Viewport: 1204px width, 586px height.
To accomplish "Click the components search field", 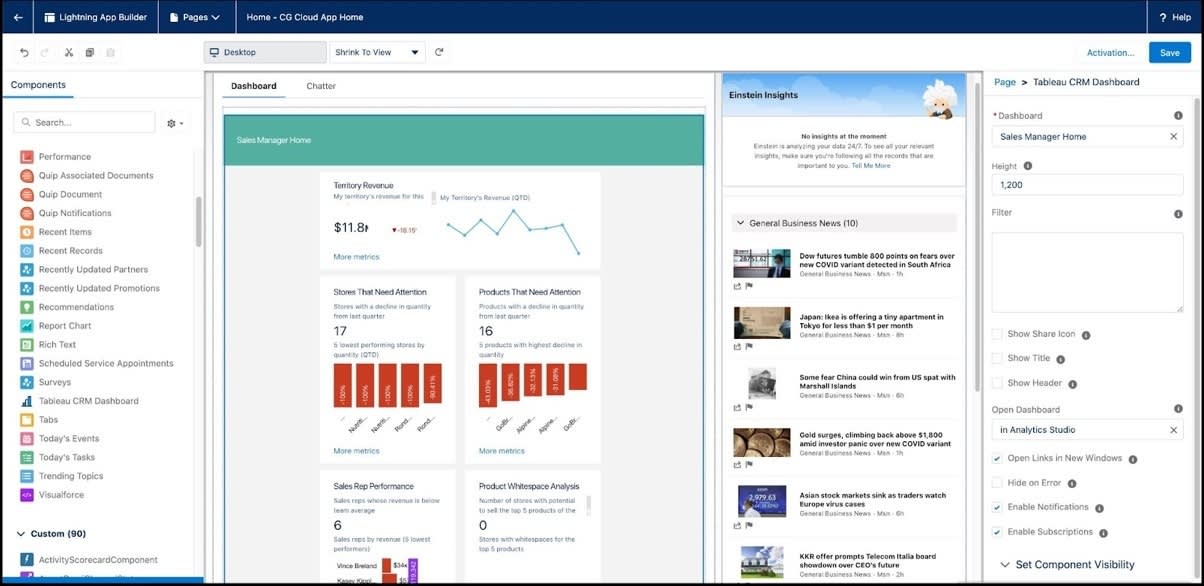I will [x=85, y=123].
